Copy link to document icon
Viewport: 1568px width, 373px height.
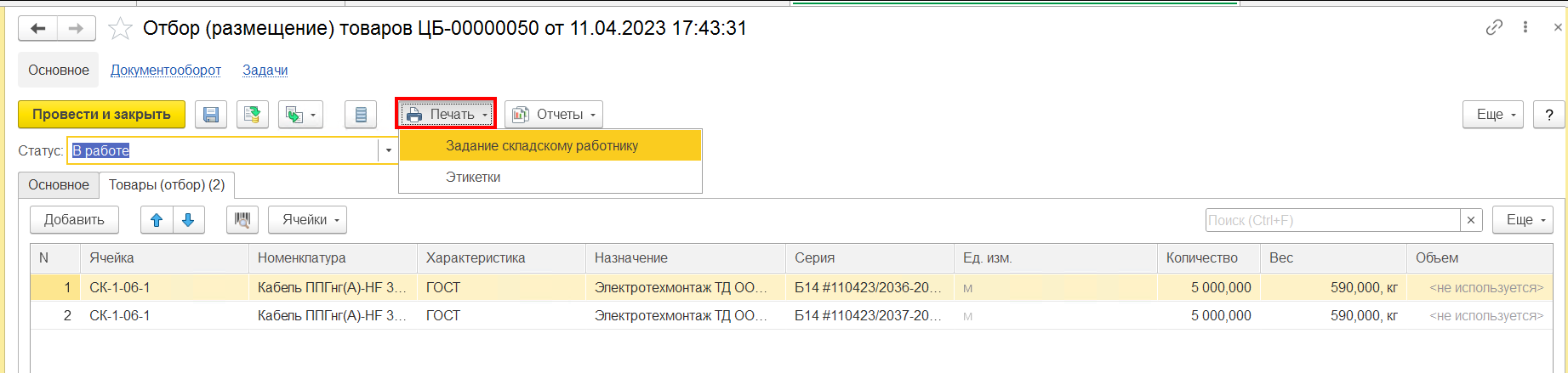tap(1494, 28)
